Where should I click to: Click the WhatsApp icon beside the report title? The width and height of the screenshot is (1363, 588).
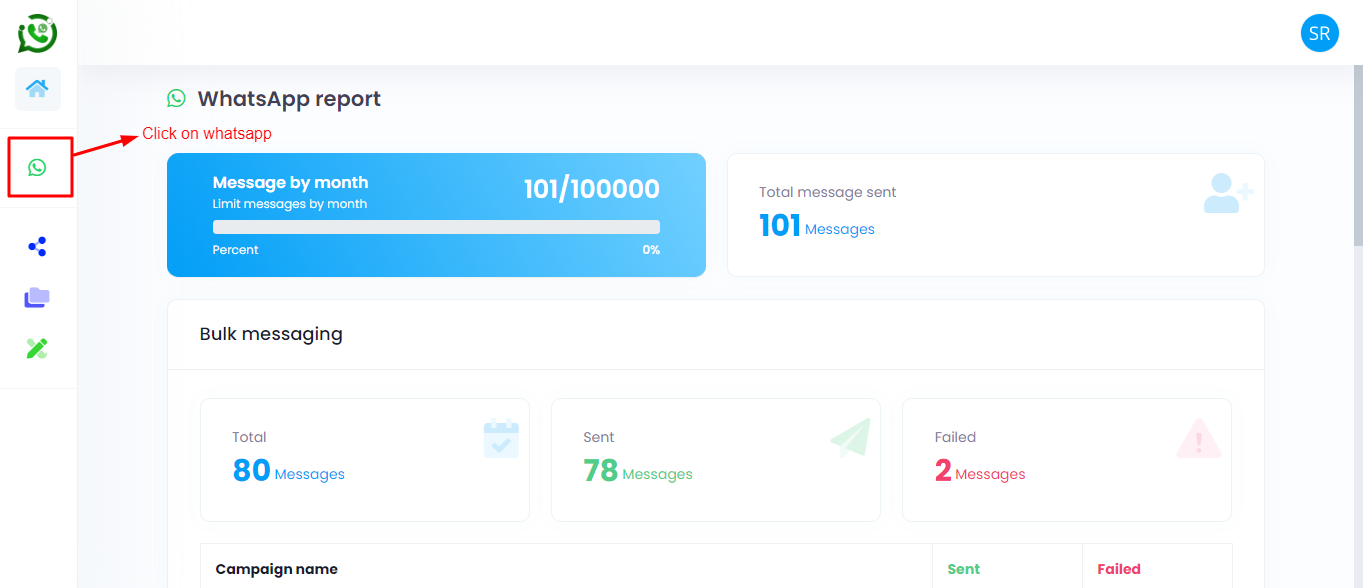177,98
